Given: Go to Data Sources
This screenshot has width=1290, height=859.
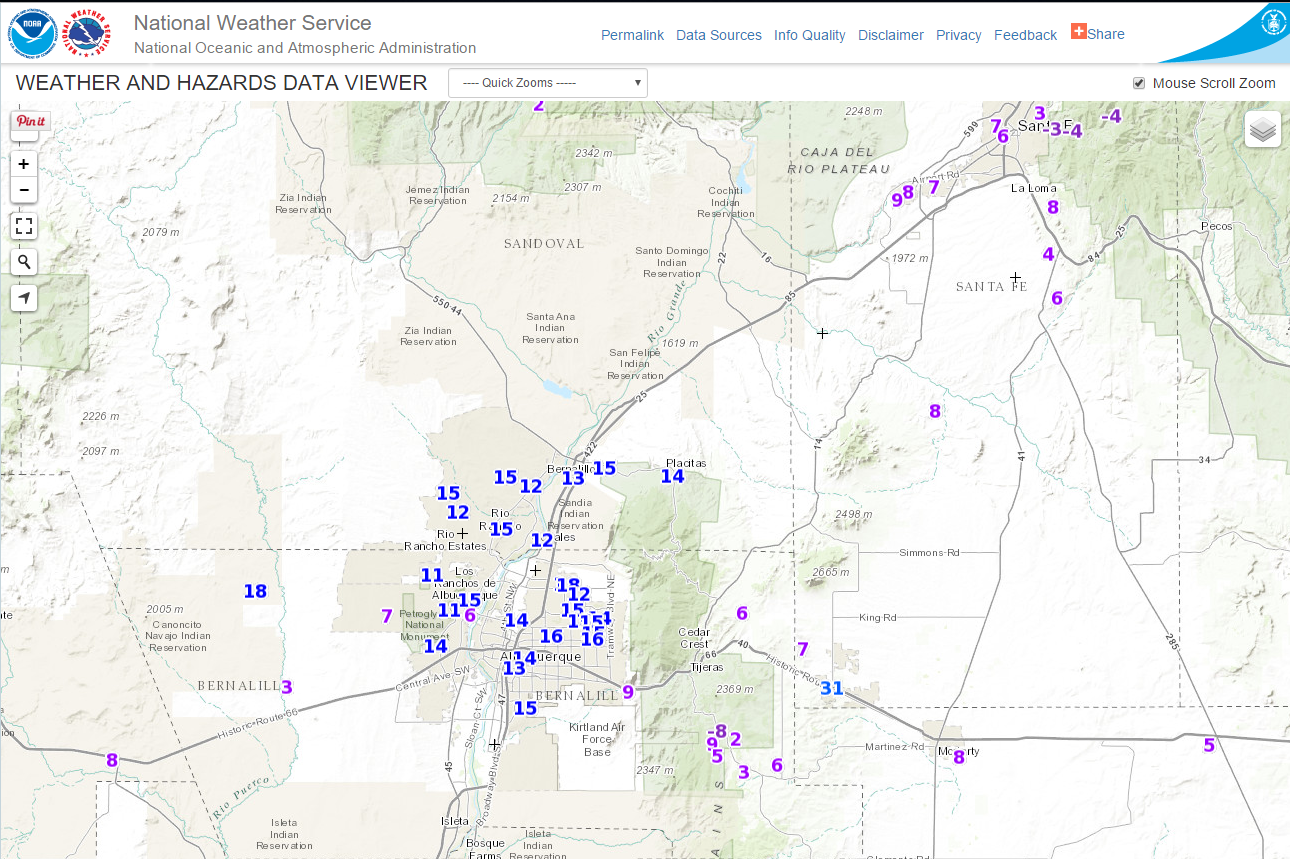Looking at the screenshot, I should point(719,35).
